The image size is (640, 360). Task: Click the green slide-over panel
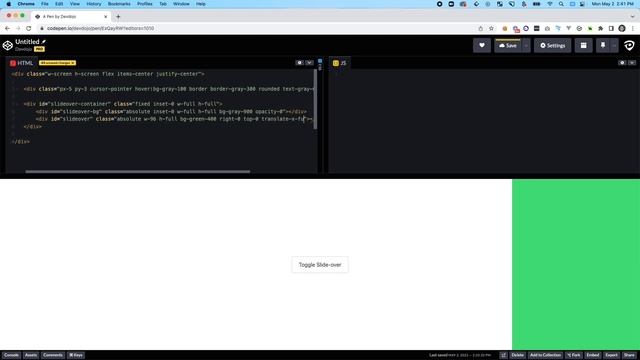[576, 264]
